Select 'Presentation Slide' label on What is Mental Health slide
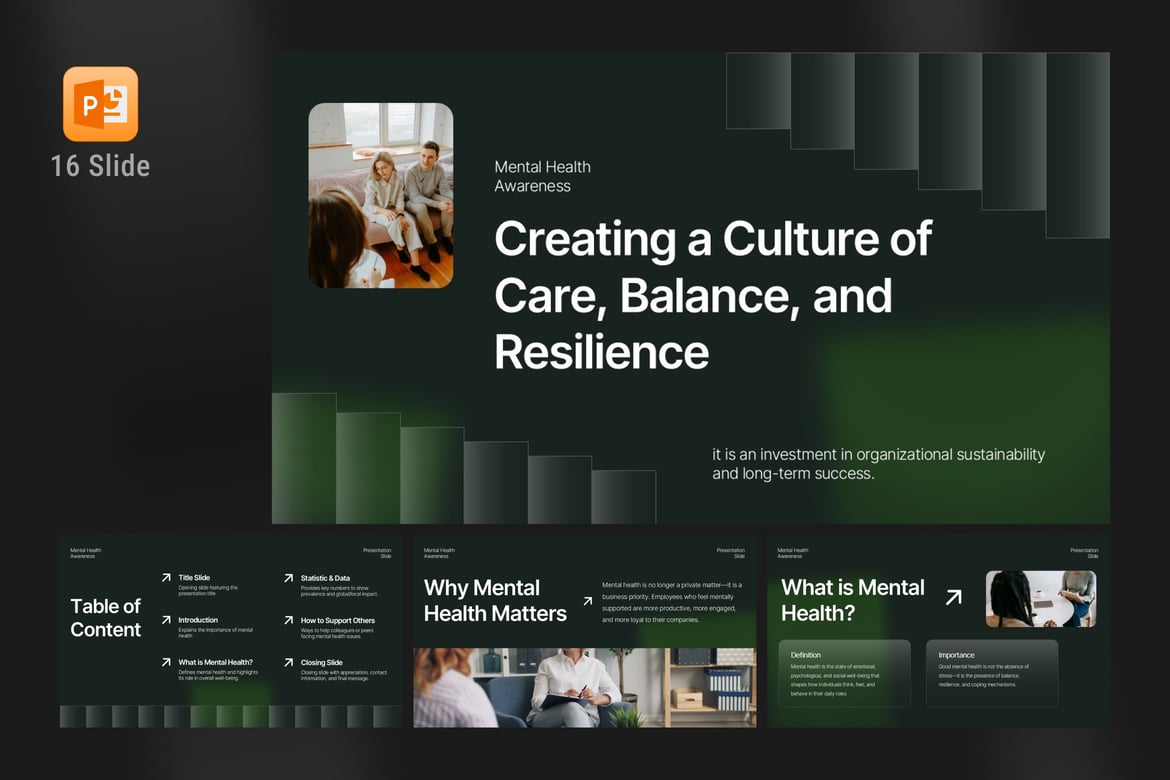Screen dimensions: 1170x780 coord(1084,553)
